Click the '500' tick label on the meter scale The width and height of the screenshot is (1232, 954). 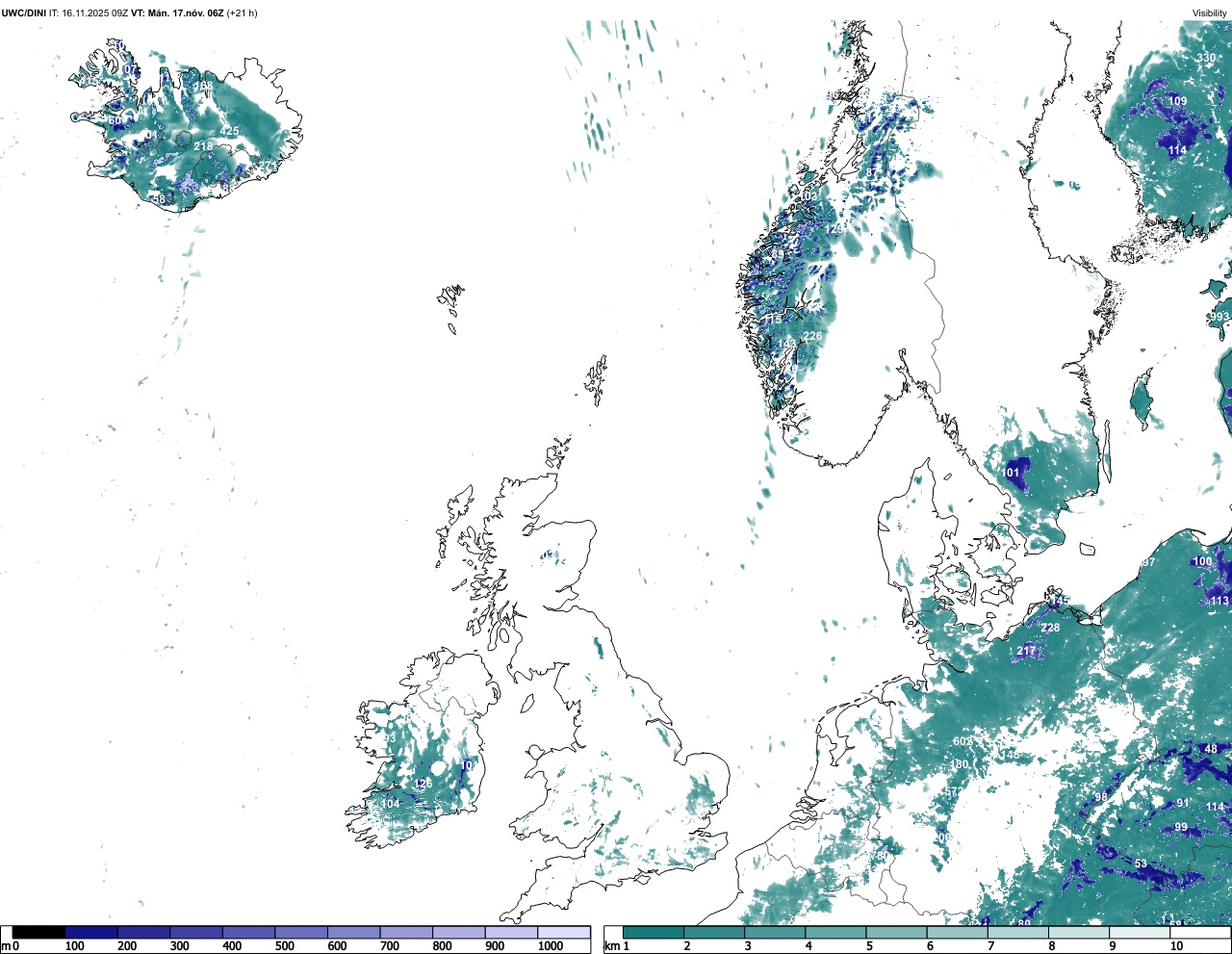click(x=284, y=946)
